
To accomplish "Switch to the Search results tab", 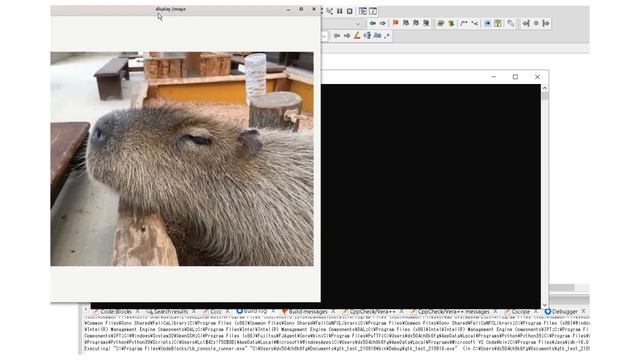I will pyautogui.click(x=171, y=312).
